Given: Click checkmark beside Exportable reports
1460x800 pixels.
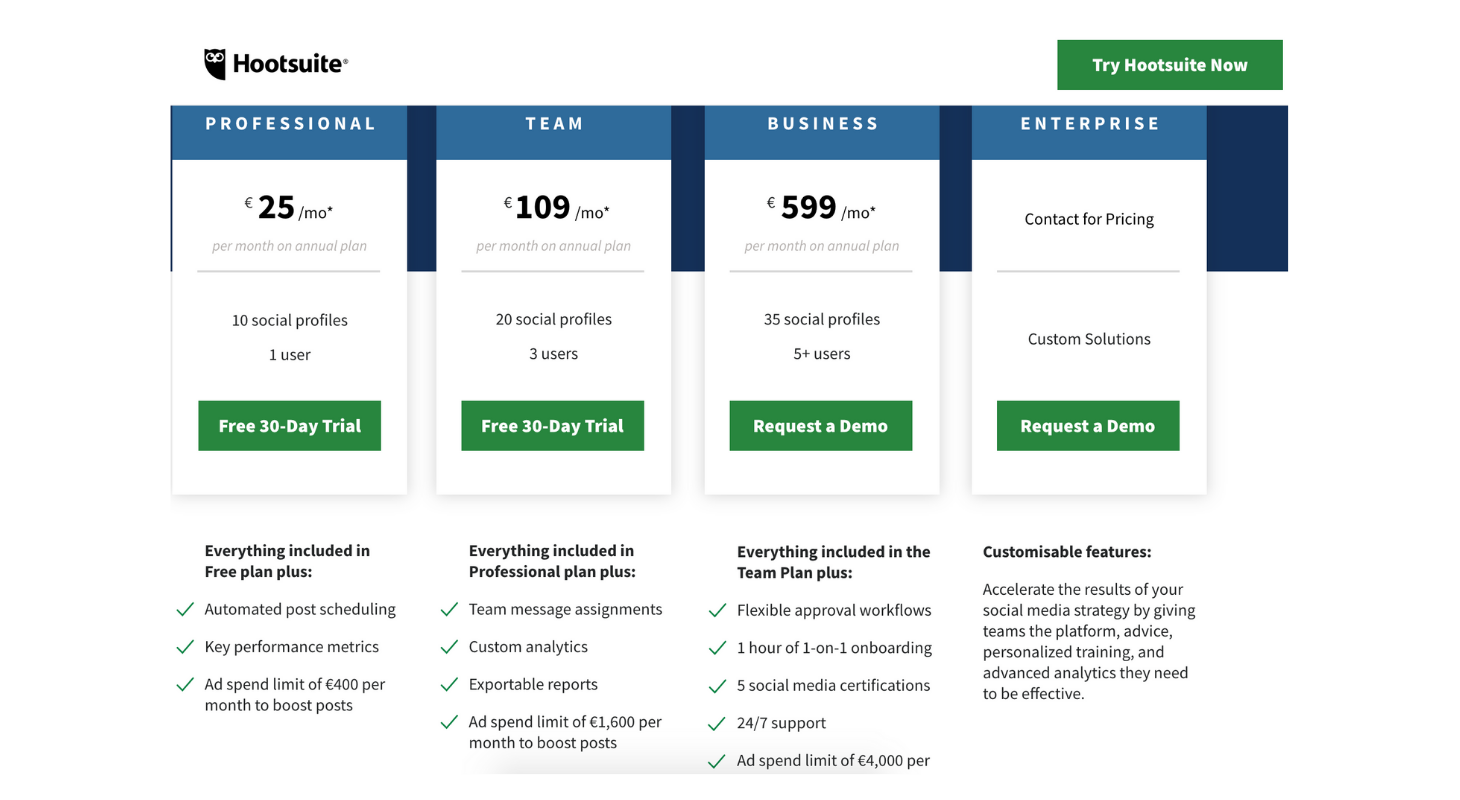Looking at the screenshot, I should pos(449,685).
